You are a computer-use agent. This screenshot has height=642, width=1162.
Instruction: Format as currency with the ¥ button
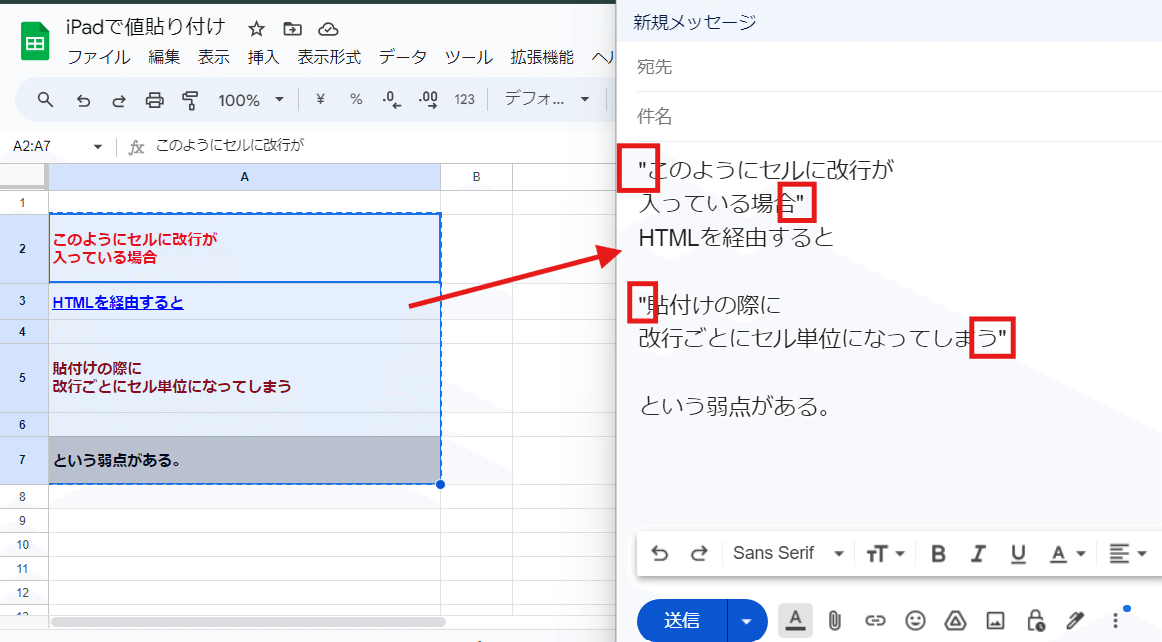pyautogui.click(x=320, y=99)
